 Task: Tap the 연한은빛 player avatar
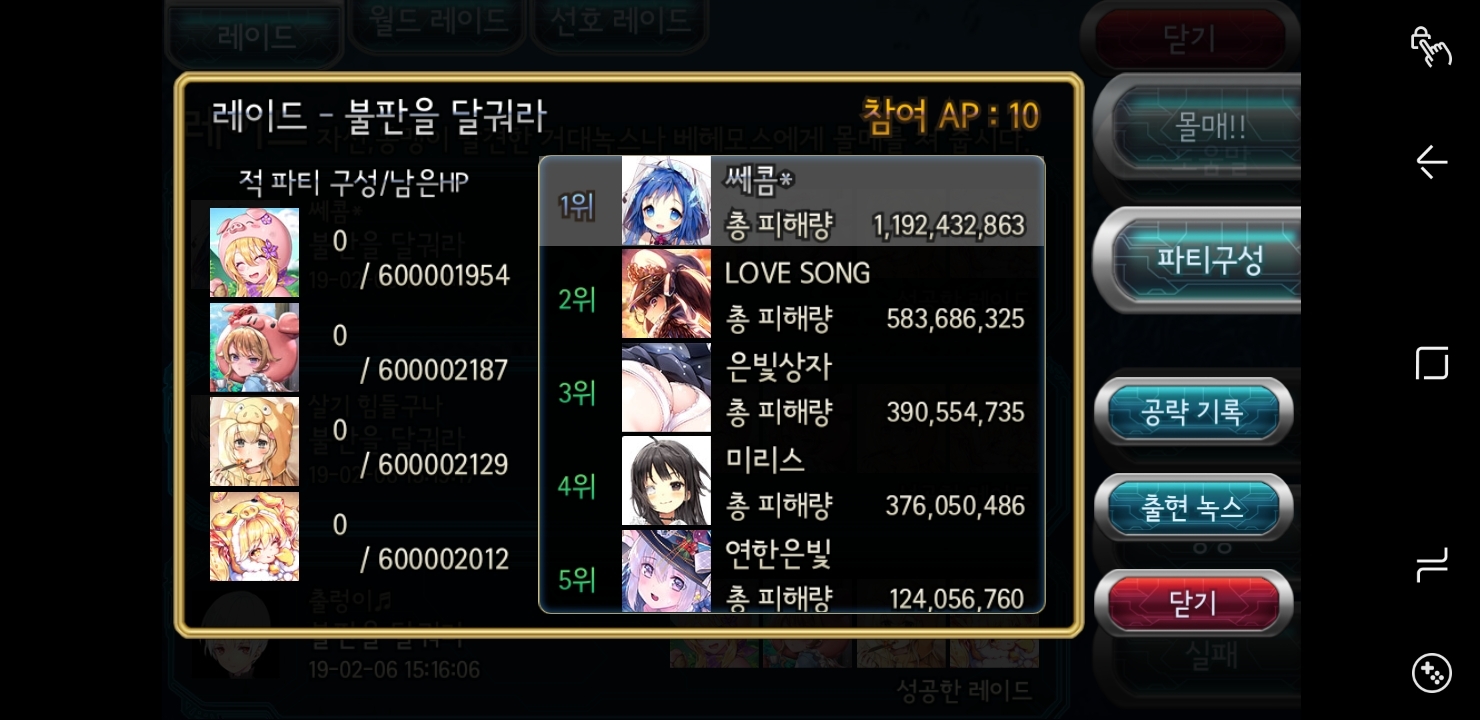[666, 570]
